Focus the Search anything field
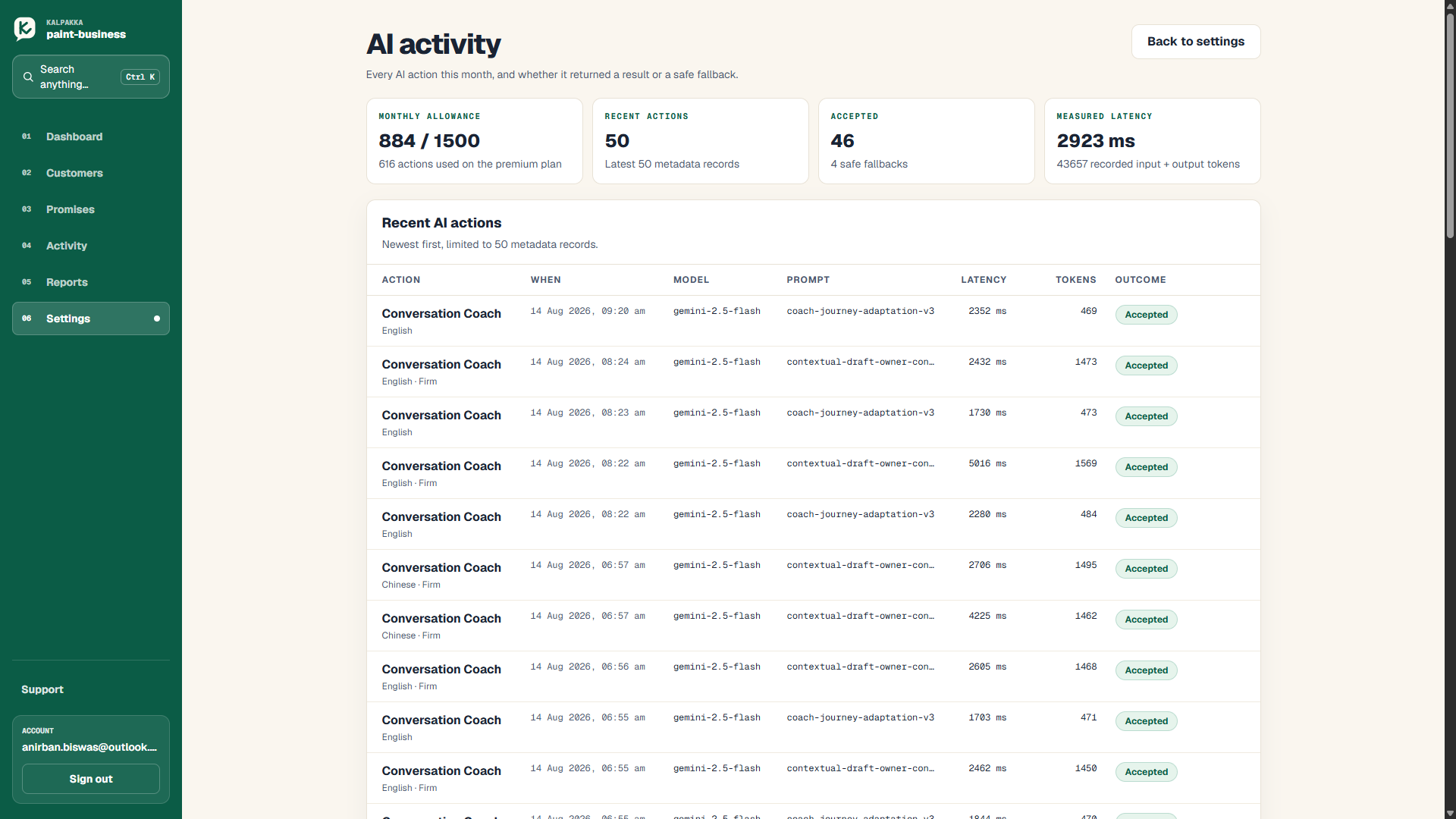Image resolution: width=1456 pixels, height=819 pixels. click(91, 77)
